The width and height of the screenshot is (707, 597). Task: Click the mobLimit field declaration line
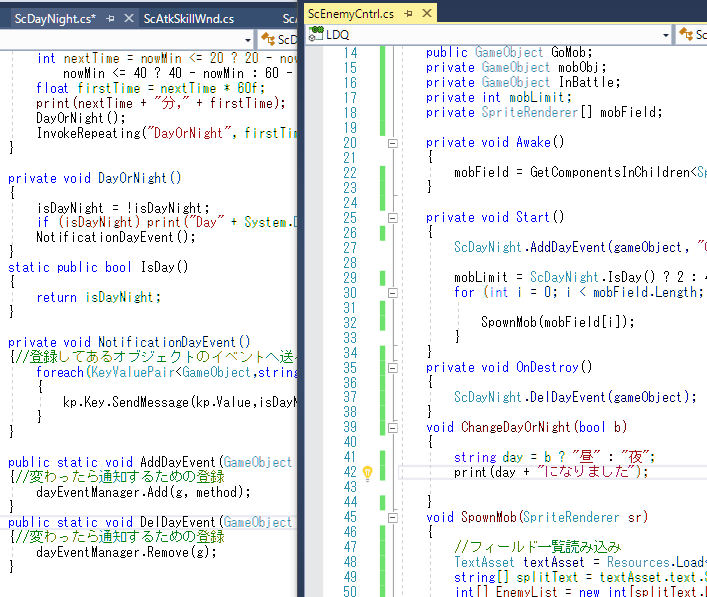499,97
